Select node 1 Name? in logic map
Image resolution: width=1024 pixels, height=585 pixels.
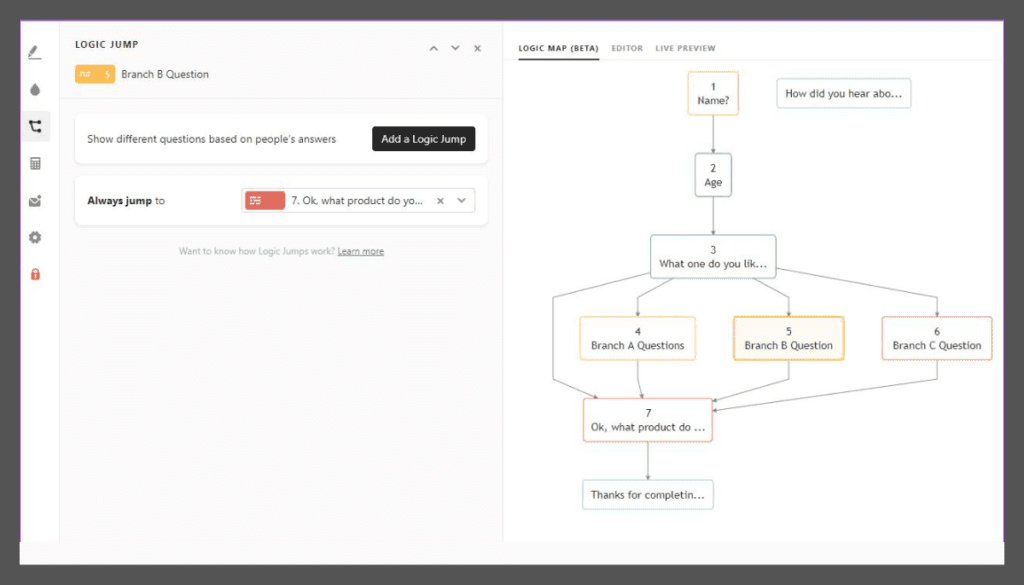[x=712, y=93]
